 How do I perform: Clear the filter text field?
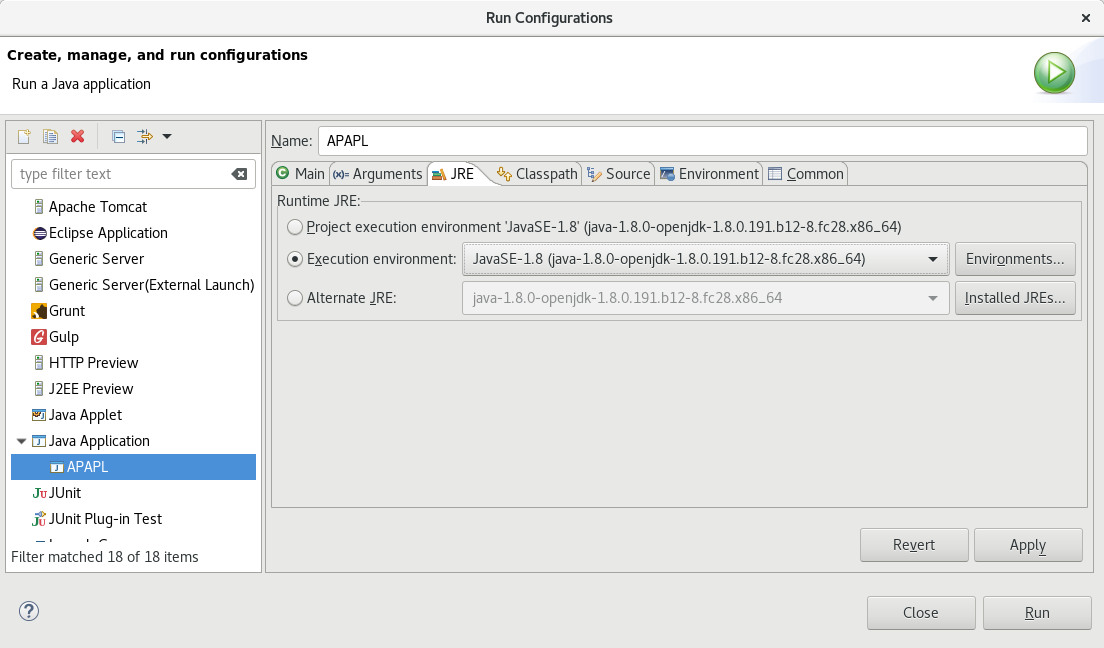(240, 173)
